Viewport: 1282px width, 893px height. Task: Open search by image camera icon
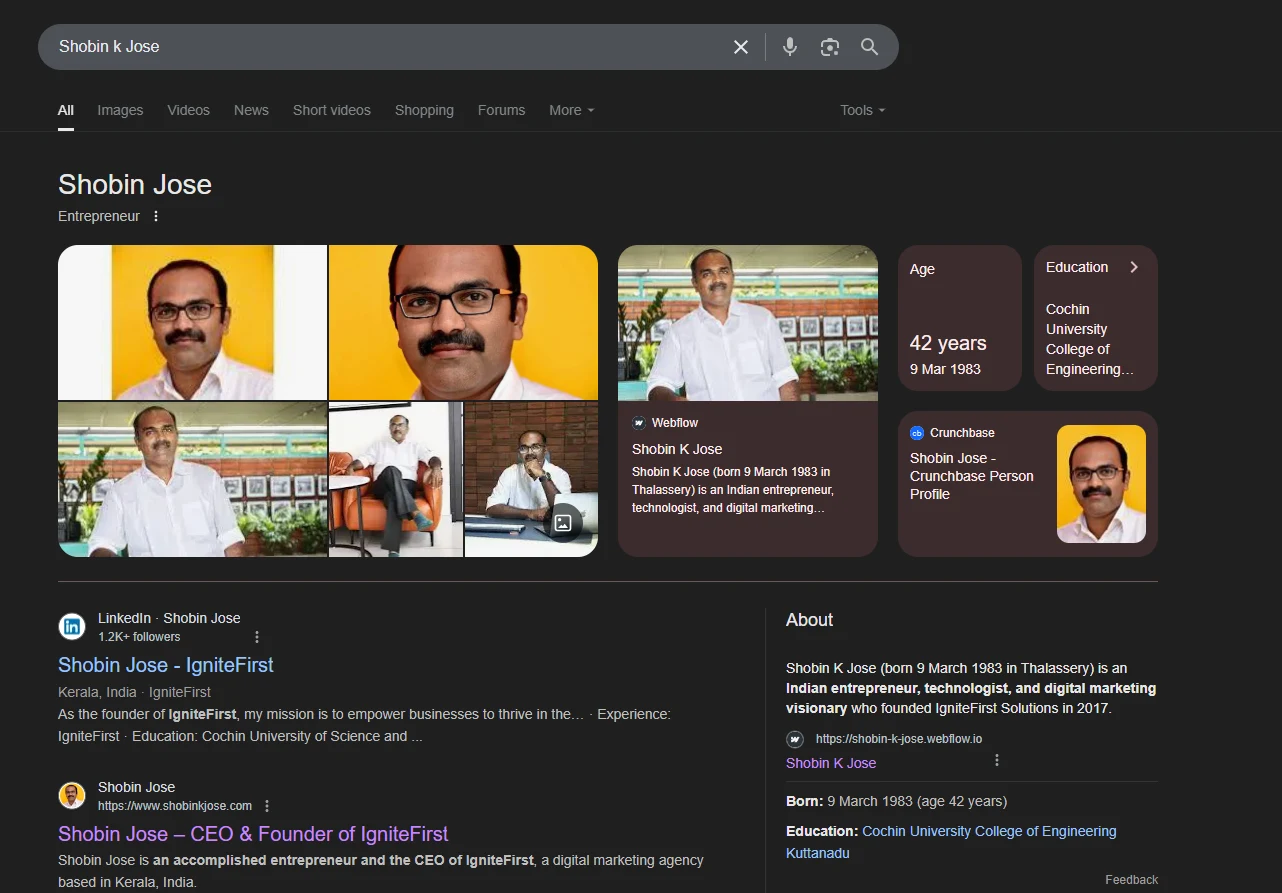coord(830,47)
